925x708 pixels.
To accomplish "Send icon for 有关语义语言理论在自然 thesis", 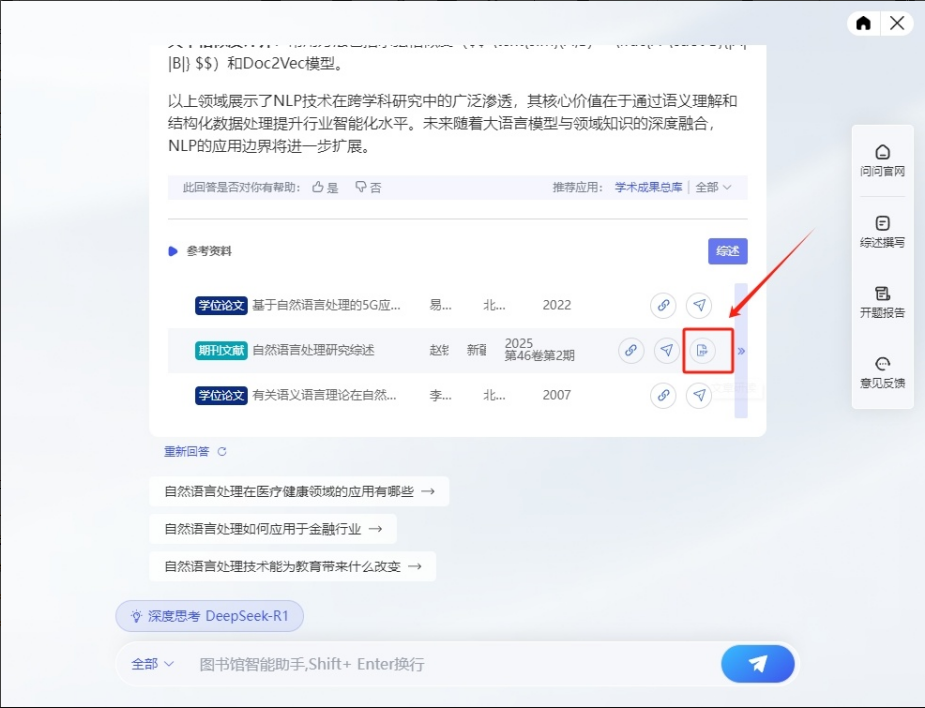I will (x=699, y=395).
